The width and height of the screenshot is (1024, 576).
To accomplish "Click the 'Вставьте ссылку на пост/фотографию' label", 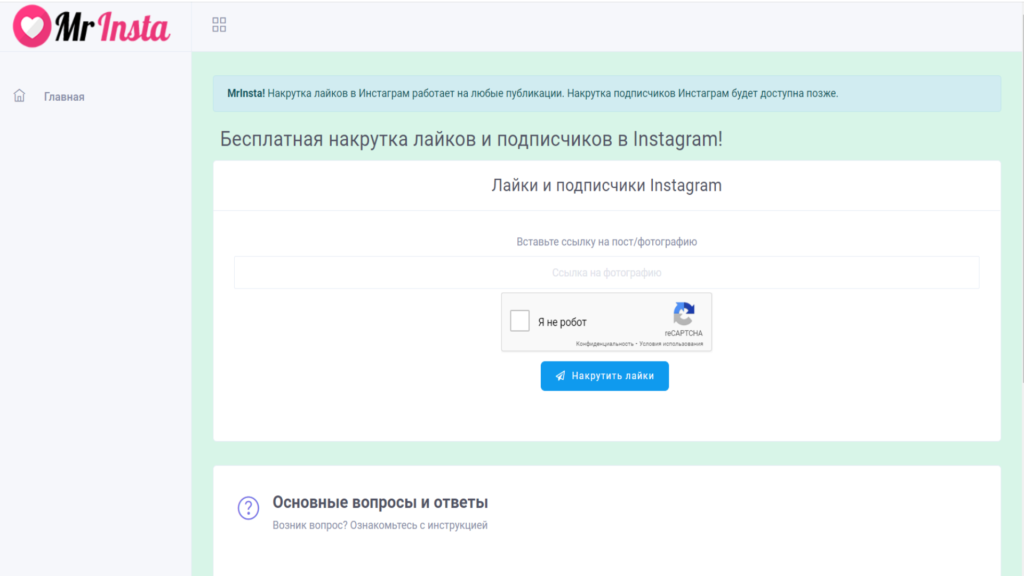I will click(607, 242).
